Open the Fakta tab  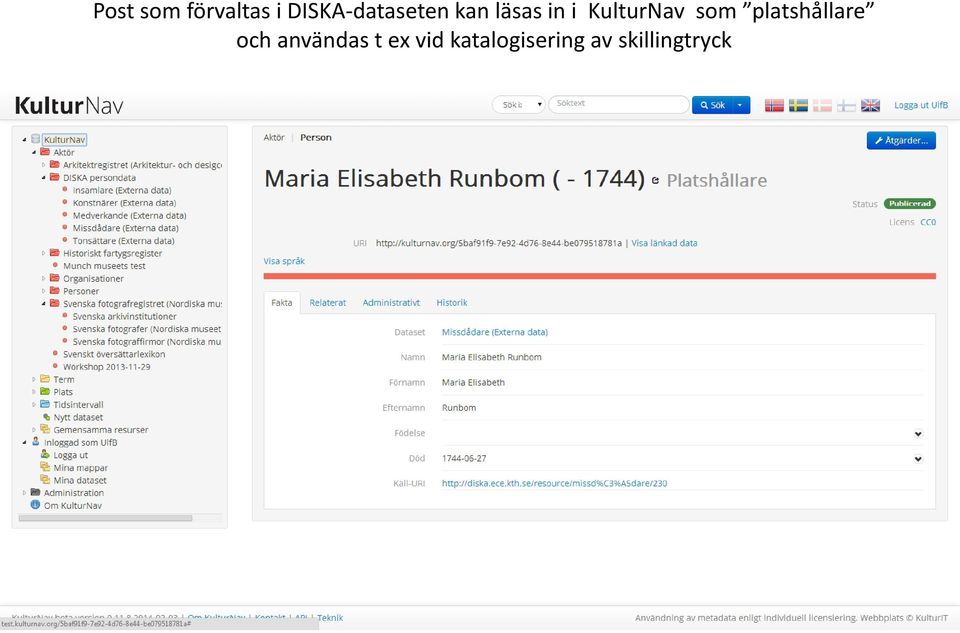click(282, 302)
